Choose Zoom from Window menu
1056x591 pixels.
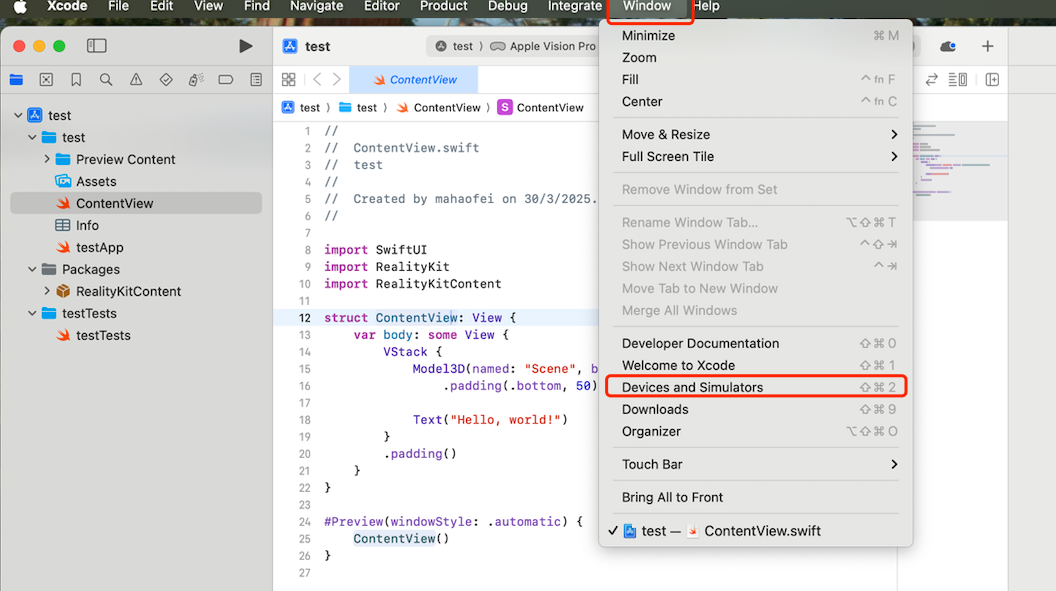pyautogui.click(x=756, y=58)
